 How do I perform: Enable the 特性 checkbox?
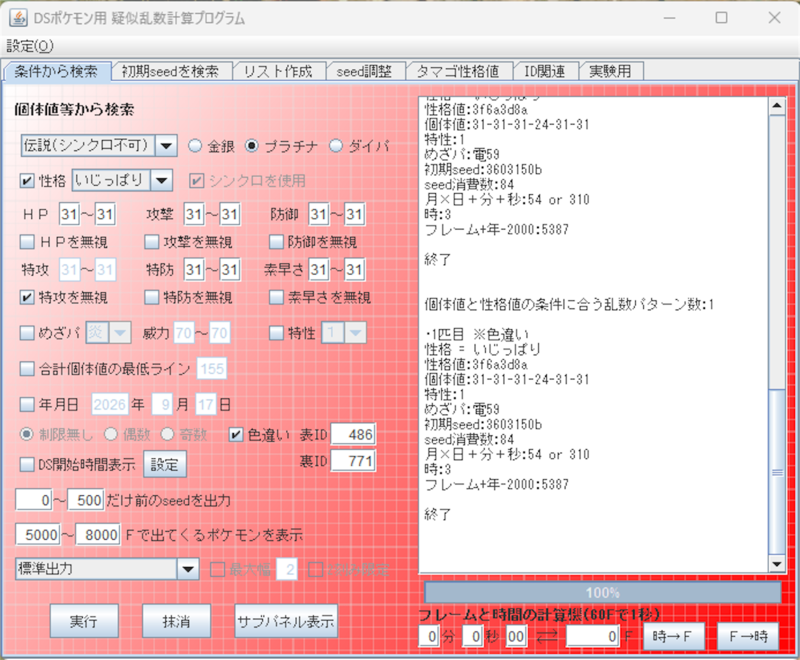pyautogui.click(x=276, y=333)
